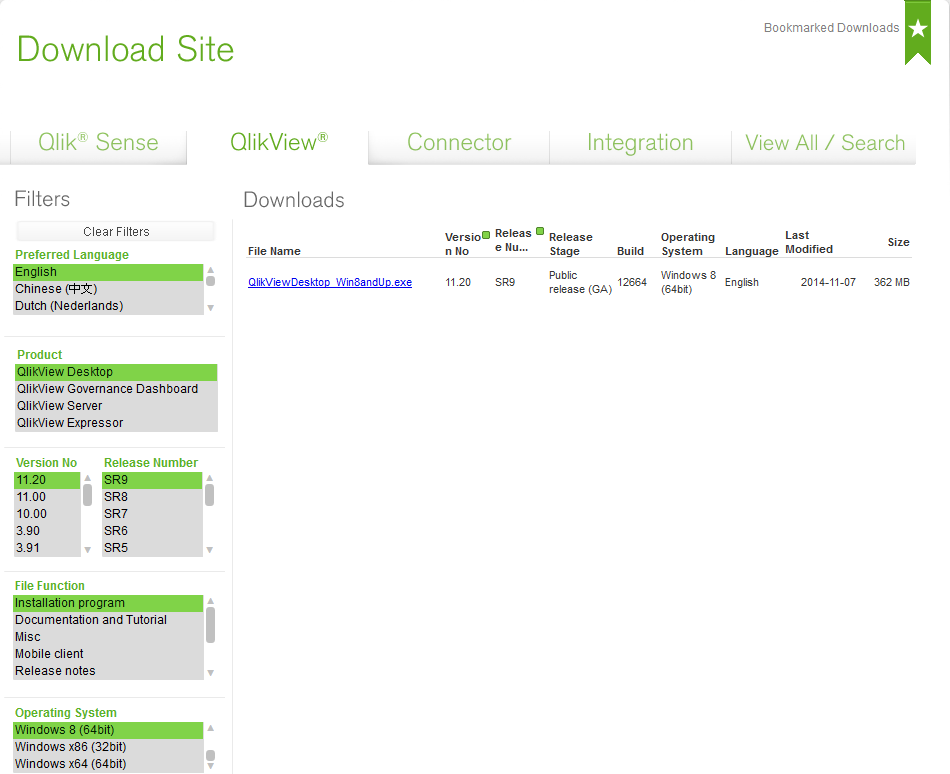Select QlikView Expressor product

coord(116,423)
